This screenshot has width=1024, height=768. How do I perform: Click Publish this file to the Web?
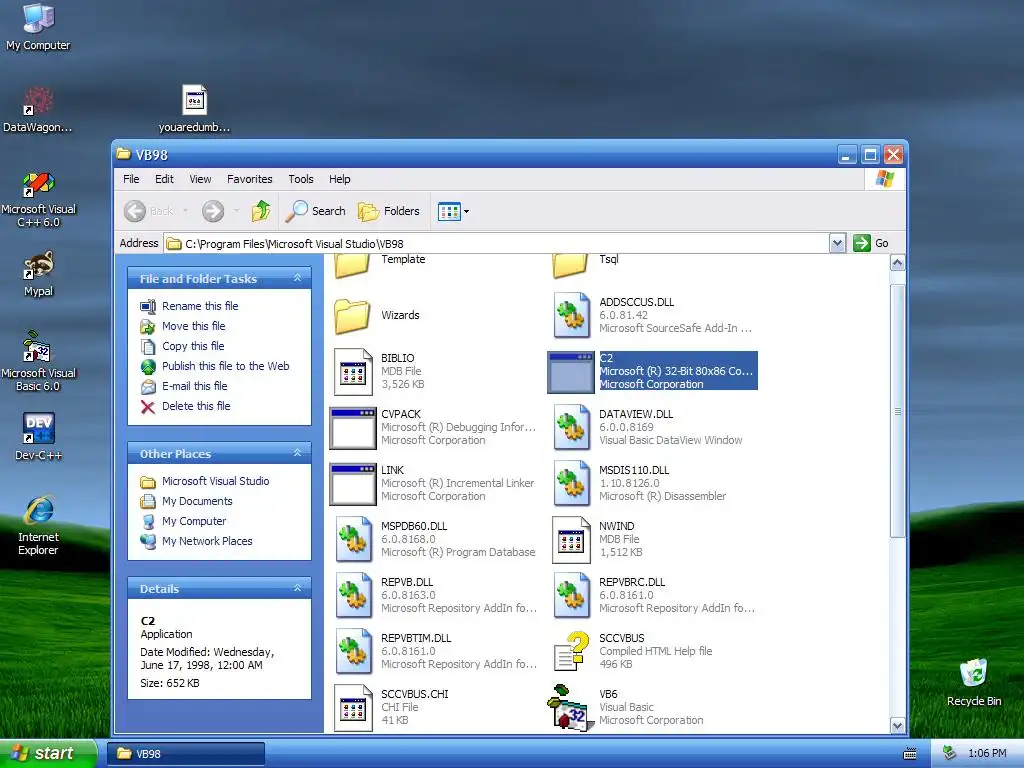(225, 366)
